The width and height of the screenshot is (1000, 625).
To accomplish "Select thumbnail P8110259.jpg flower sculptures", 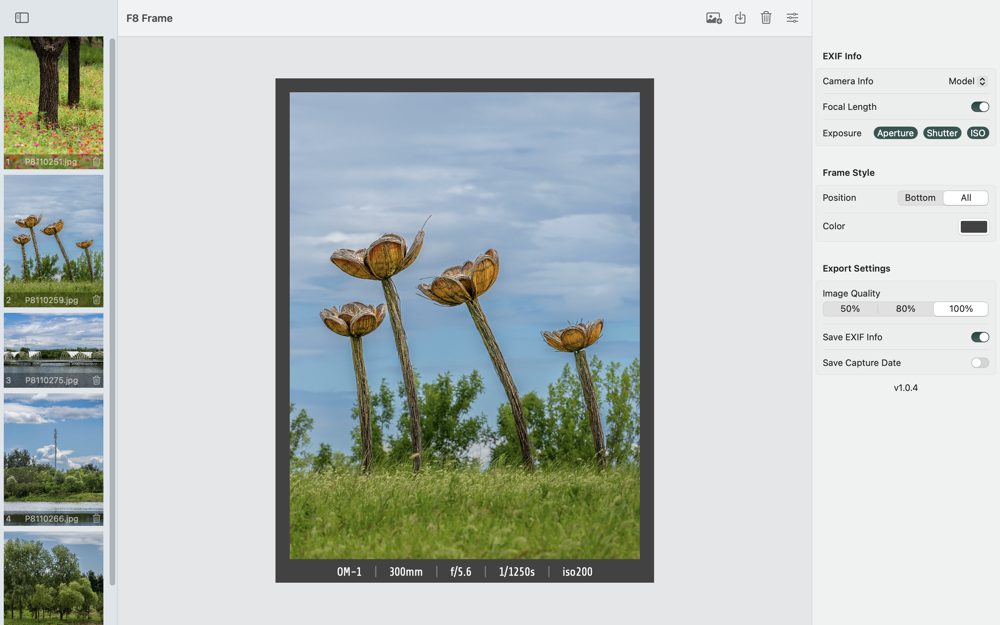I will click(54, 240).
